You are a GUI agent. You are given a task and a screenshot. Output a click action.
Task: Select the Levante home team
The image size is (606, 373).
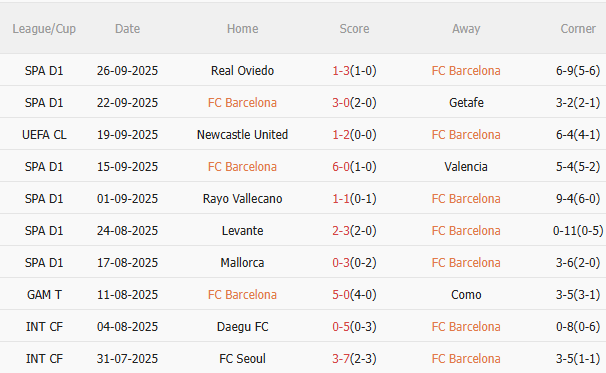tap(242, 231)
